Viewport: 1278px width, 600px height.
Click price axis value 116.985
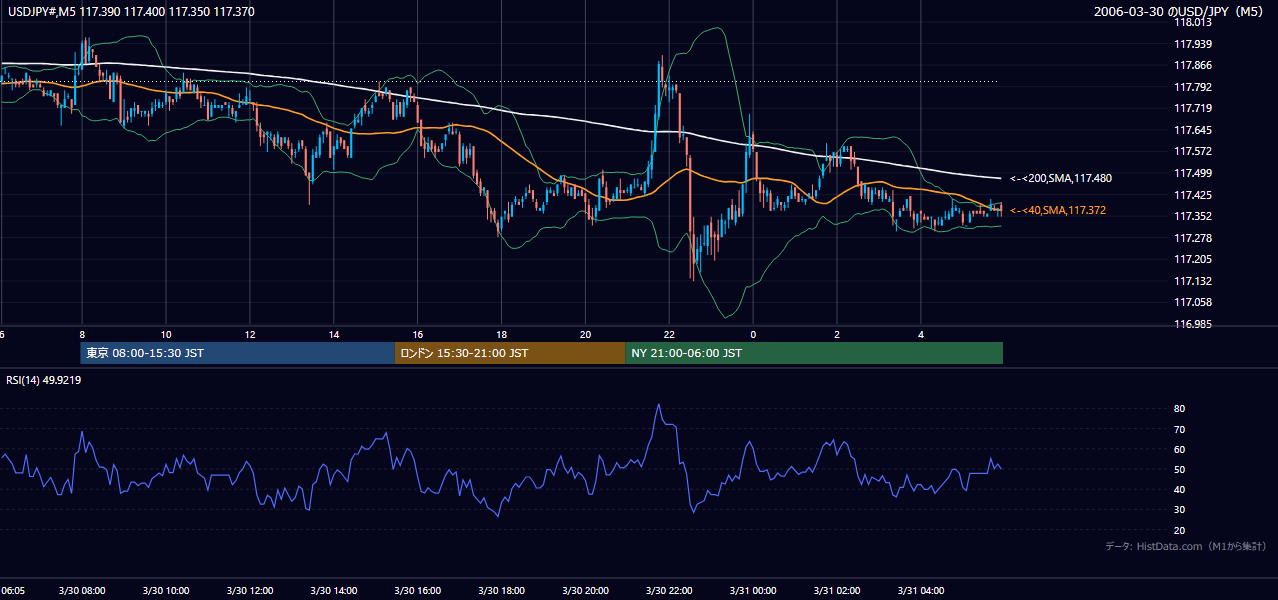[1194, 324]
